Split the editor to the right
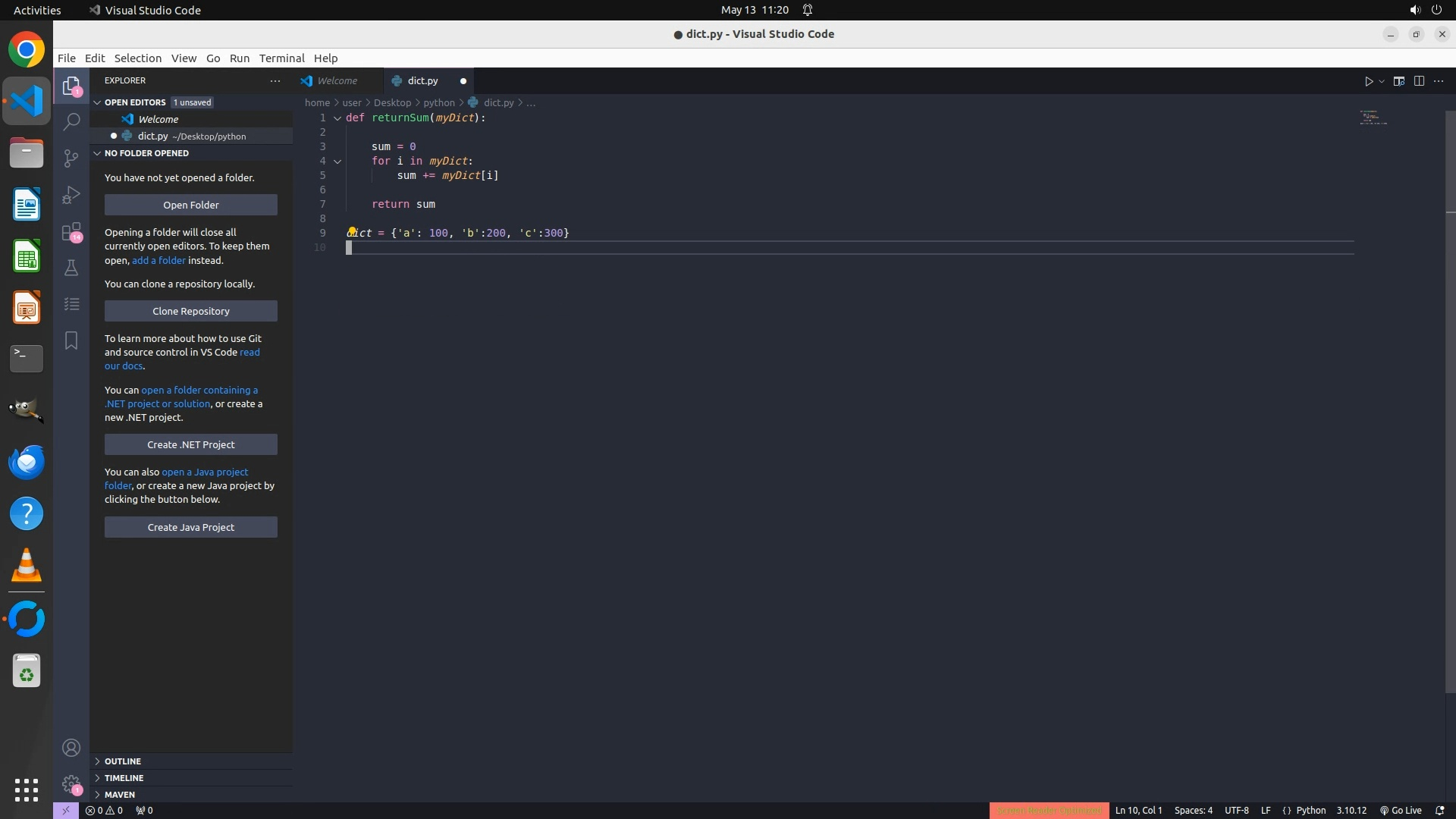This screenshot has width=1456, height=819. [1419, 81]
